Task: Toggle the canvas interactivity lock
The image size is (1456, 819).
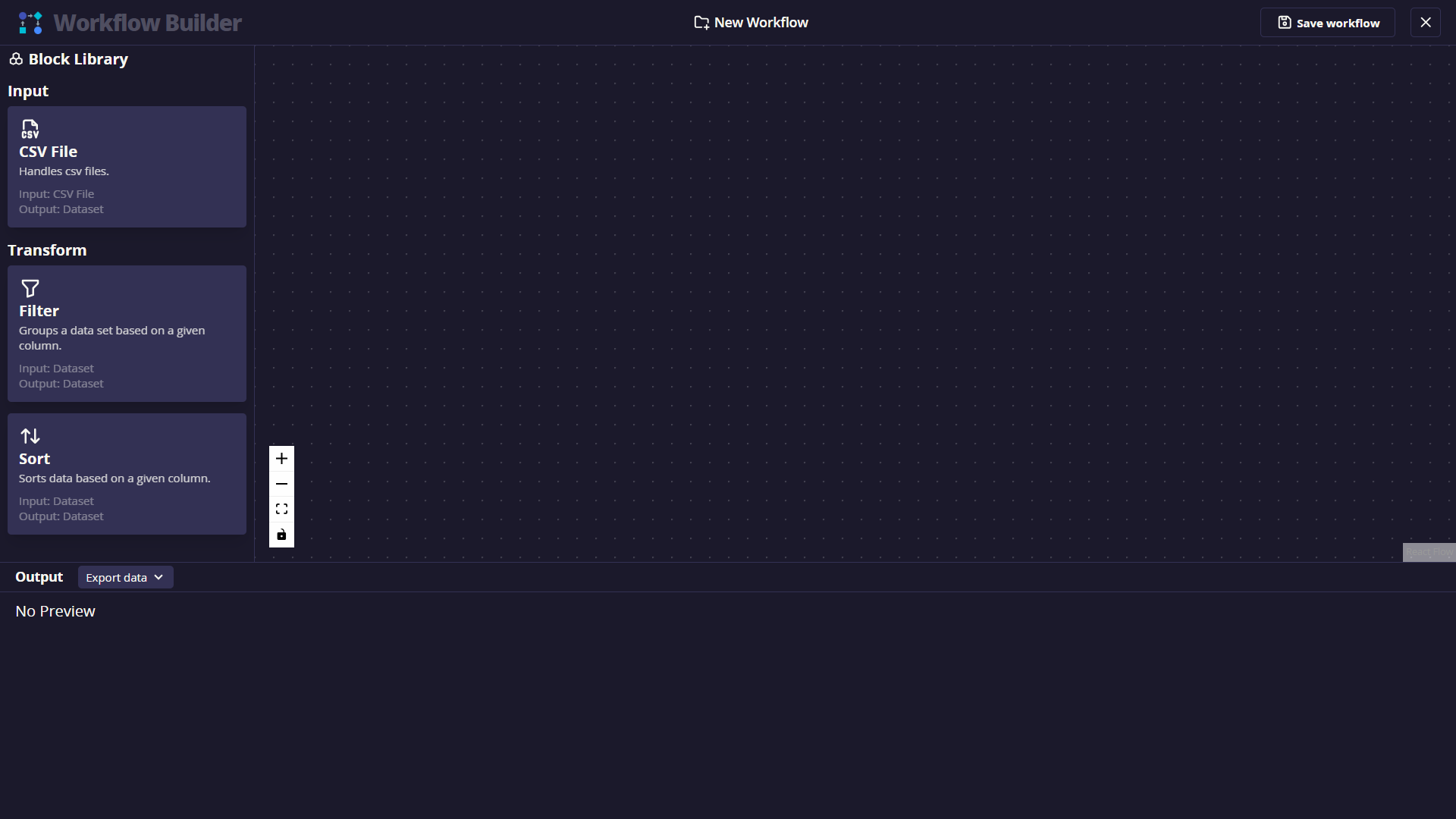Action: click(281, 535)
